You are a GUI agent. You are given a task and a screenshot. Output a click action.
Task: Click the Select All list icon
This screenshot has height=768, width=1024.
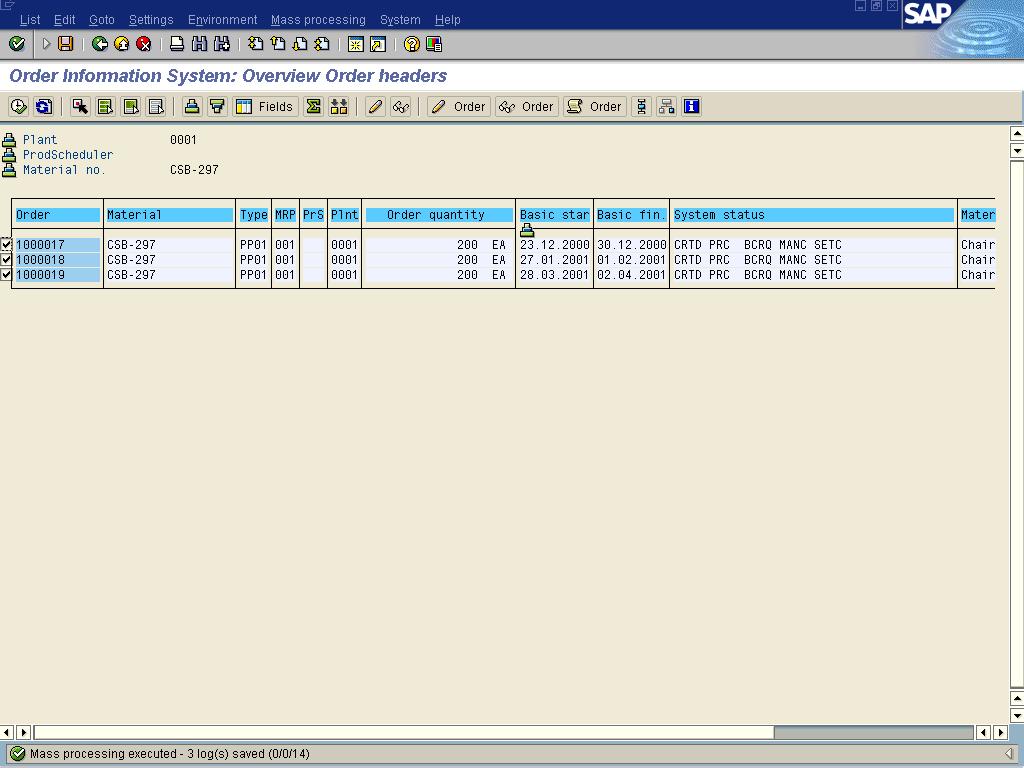point(105,106)
